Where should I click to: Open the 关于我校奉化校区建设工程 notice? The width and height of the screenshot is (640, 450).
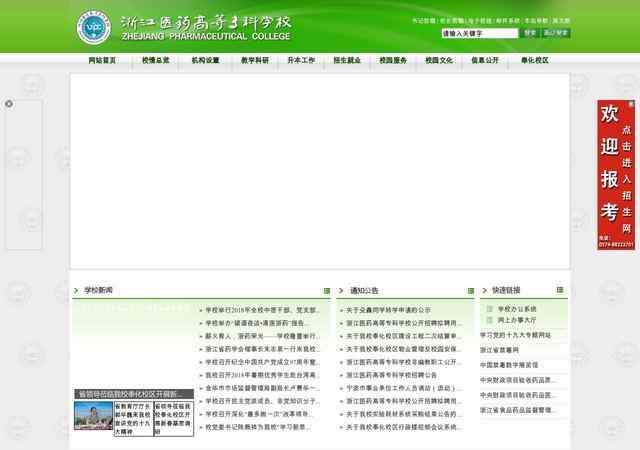pyautogui.click(x=404, y=336)
